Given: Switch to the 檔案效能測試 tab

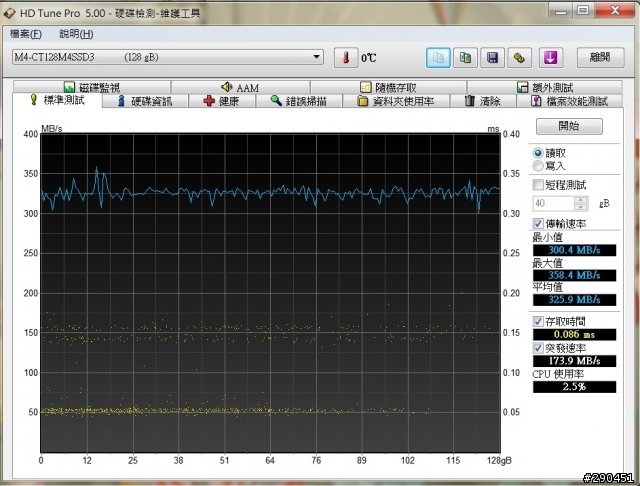Looking at the screenshot, I should [x=570, y=101].
